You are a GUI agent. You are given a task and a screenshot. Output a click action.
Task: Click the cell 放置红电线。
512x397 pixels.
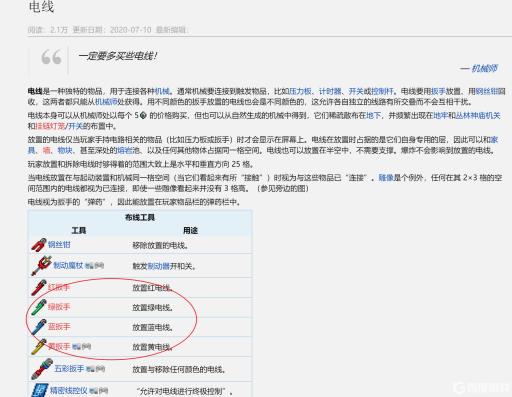pyautogui.click(x=153, y=288)
